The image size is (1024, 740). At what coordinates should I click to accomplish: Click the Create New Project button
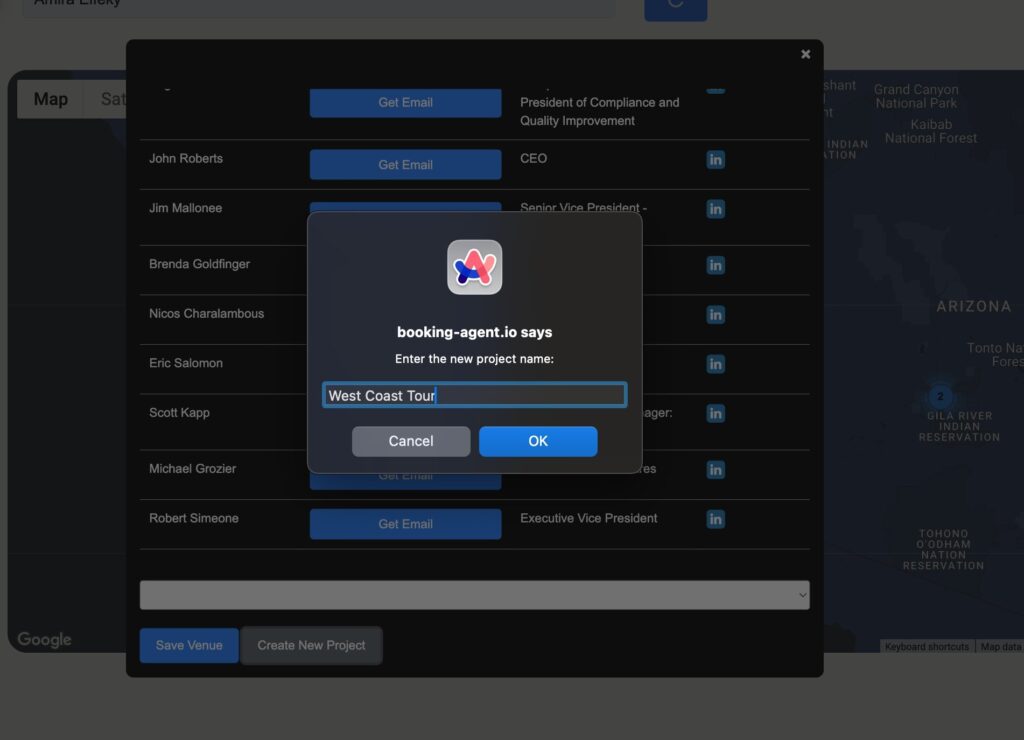(311, 645)
